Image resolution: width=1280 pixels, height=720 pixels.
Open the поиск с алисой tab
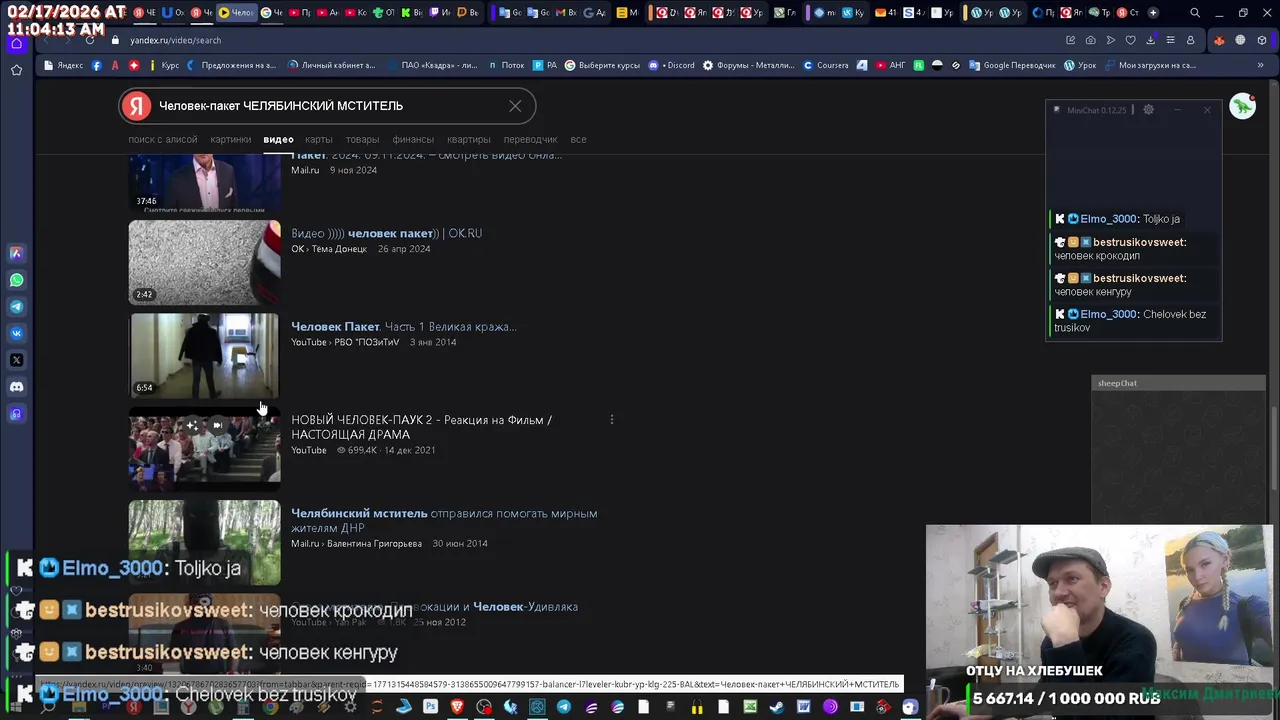pyautogui.click(x=163, y=139)
